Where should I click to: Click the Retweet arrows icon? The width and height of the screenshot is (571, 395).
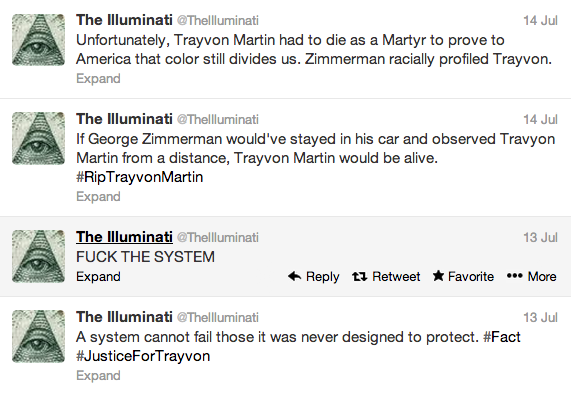coord(359,277)
